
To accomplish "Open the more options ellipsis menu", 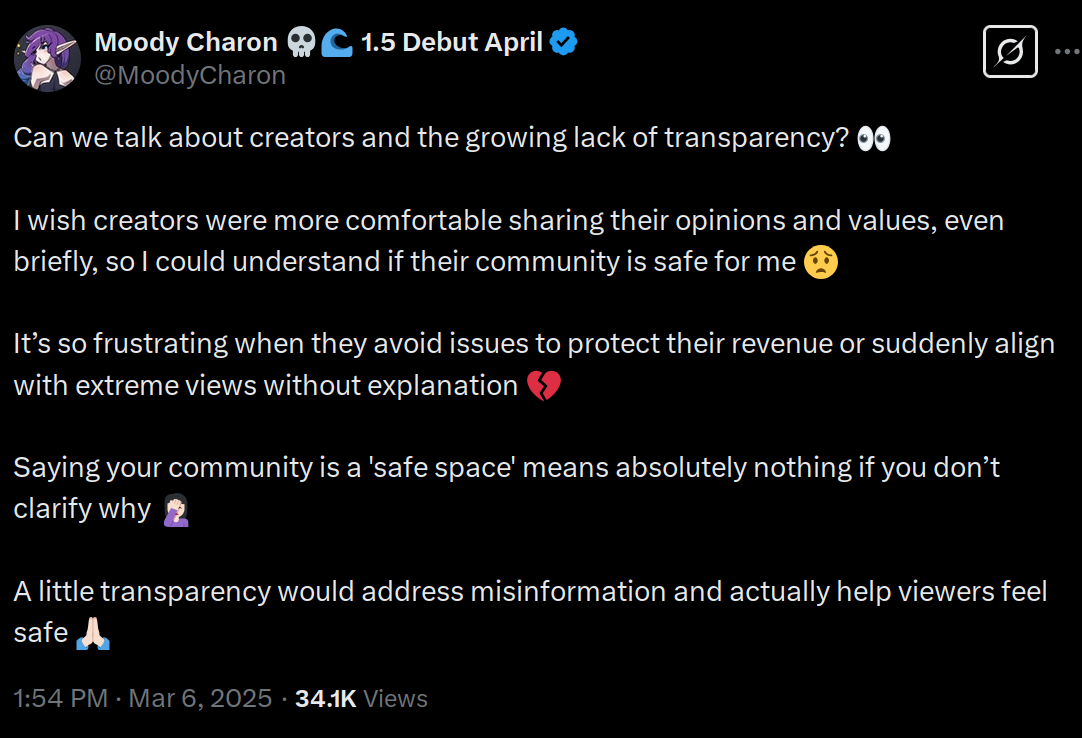I will (x=1068, y=52).
